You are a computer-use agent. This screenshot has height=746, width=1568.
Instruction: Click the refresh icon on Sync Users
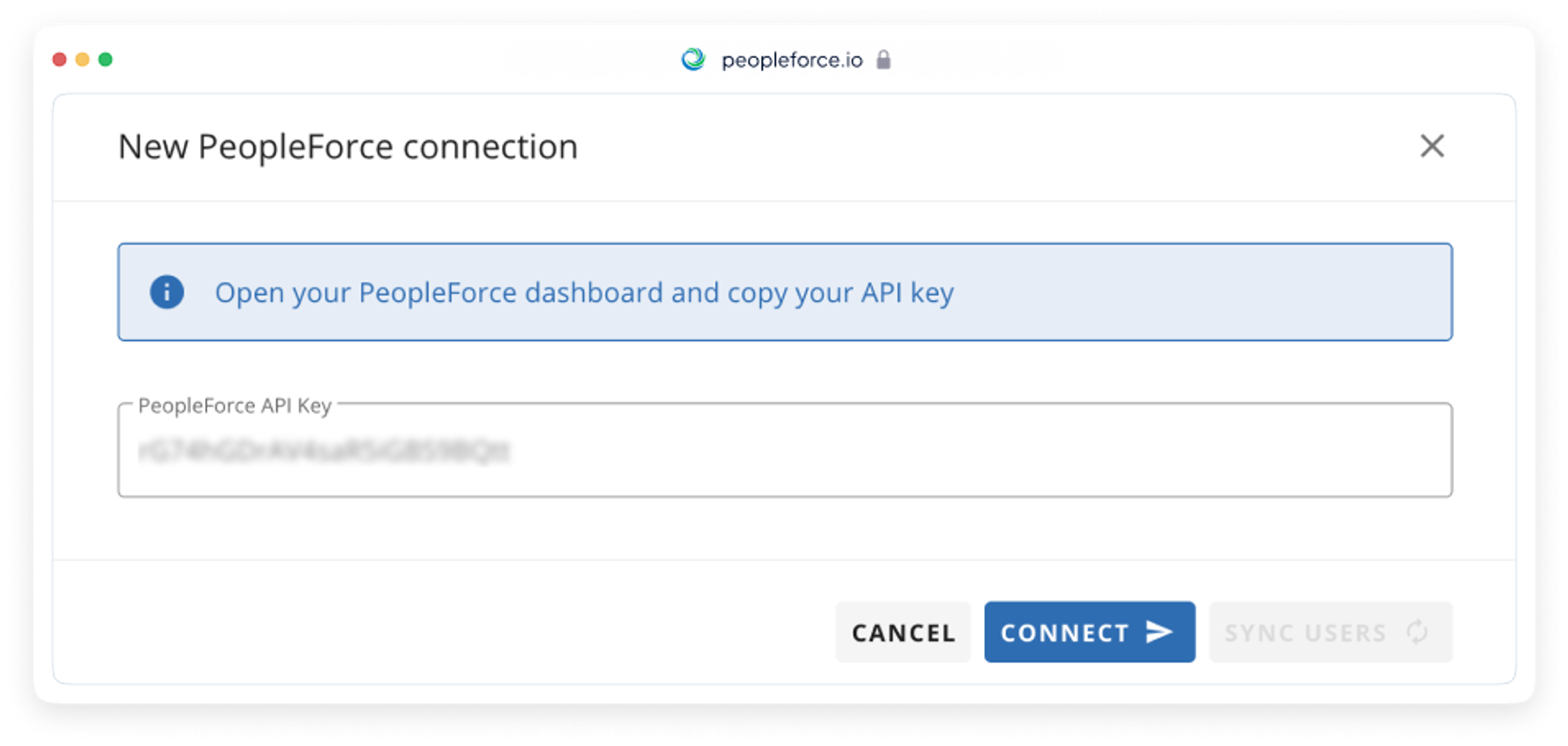1417,632
